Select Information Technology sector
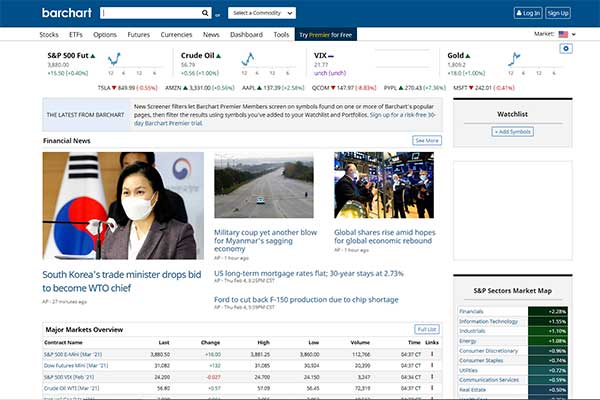Image resolution: width=600 pixels, height=400 pixels. click(488, 321)
